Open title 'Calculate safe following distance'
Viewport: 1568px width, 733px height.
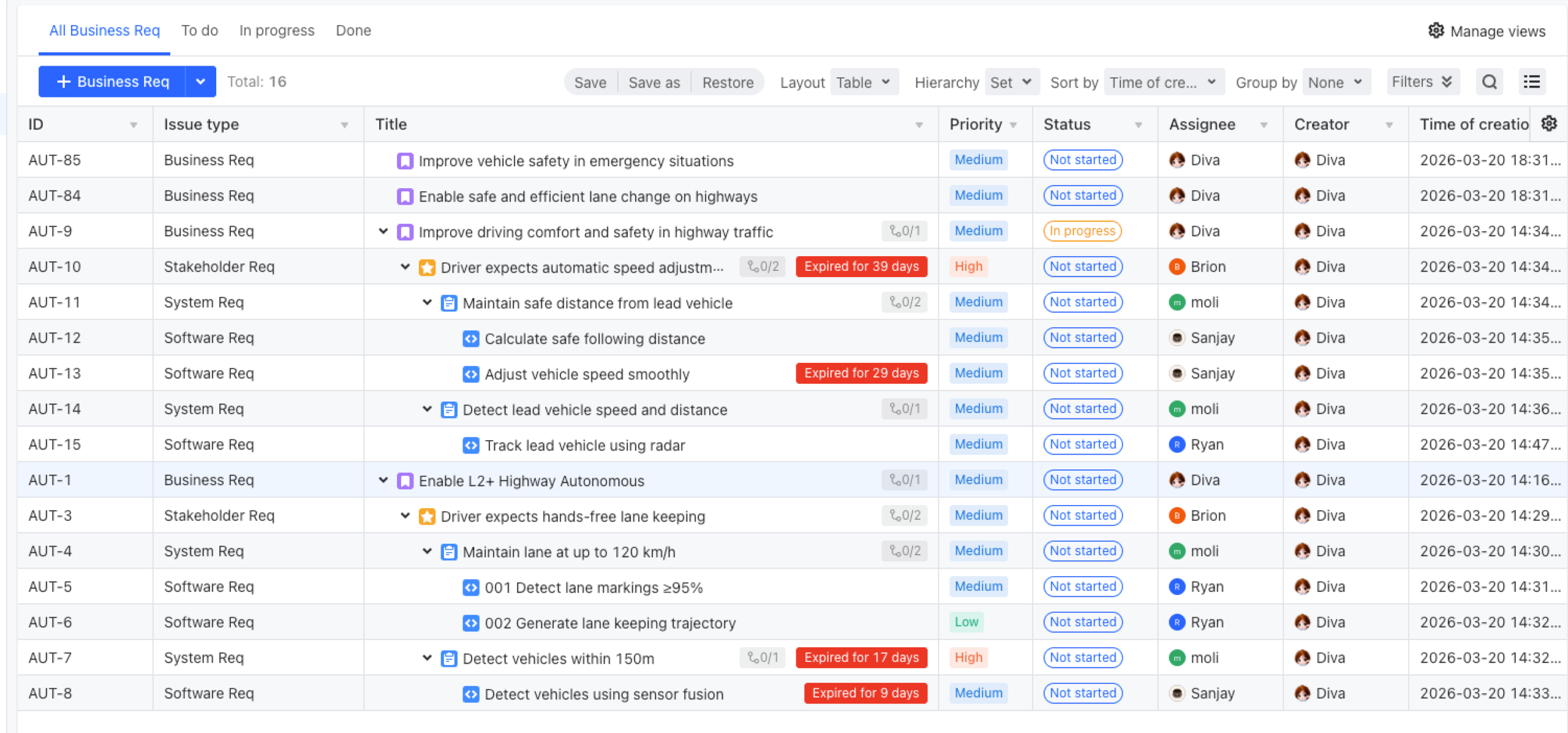tap(595, 339)
